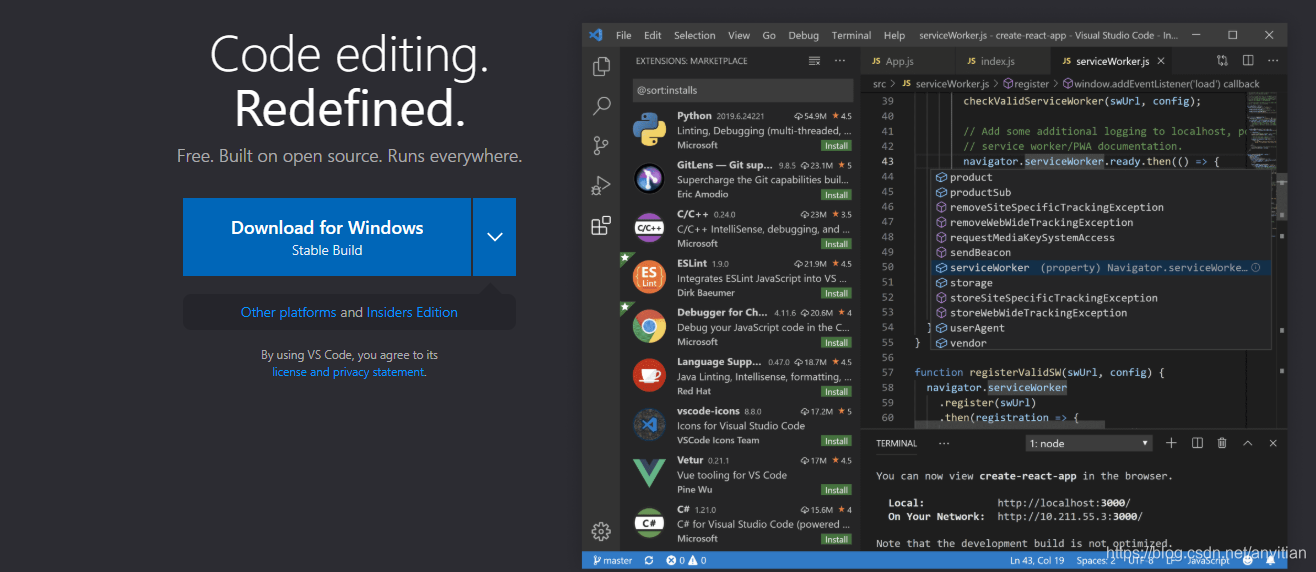
Task: Open Extensions panel more actions ellipsis
Action: (x=840, y=61)
